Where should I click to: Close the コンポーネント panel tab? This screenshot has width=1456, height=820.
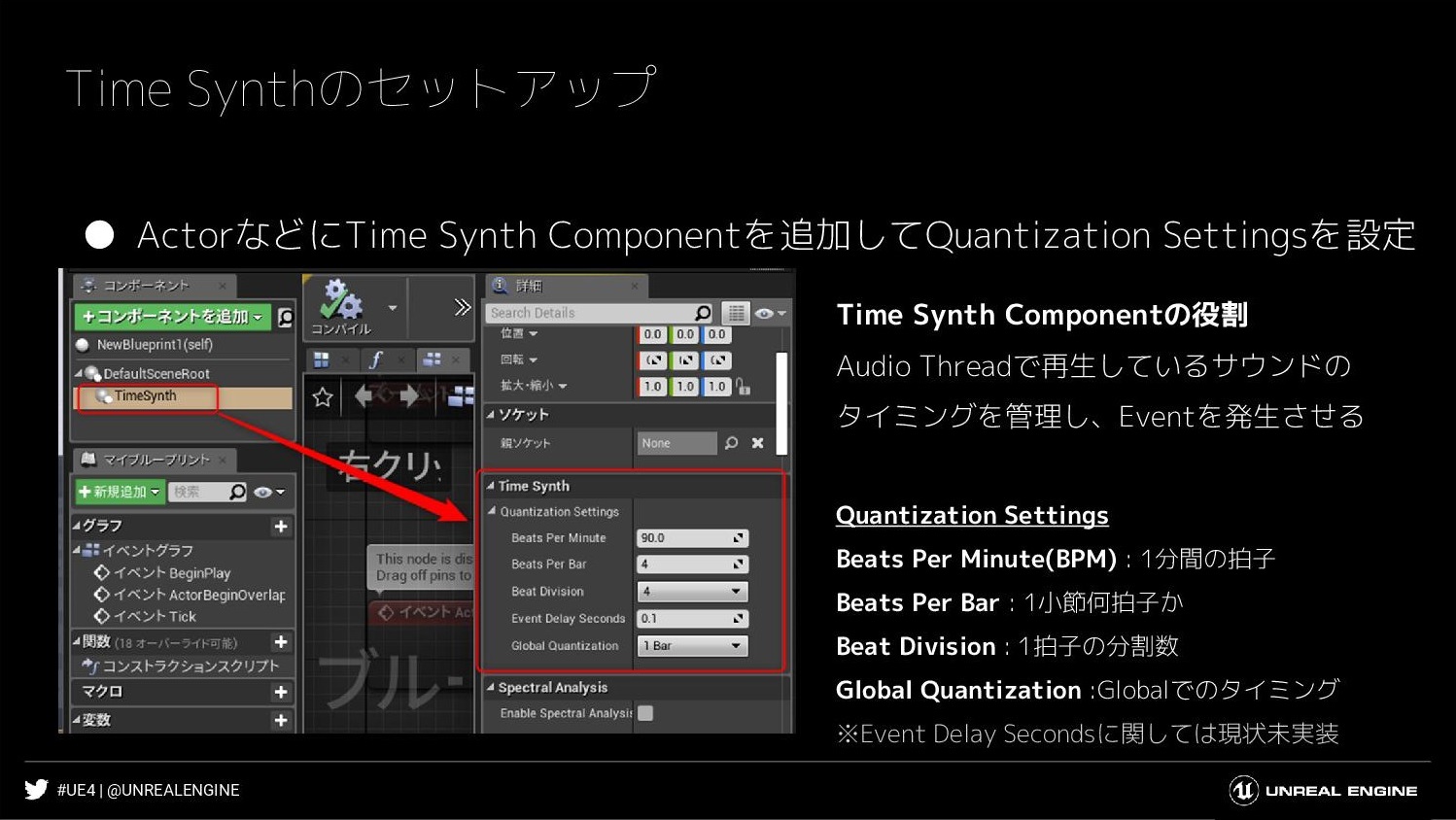(x=223, y=286)
